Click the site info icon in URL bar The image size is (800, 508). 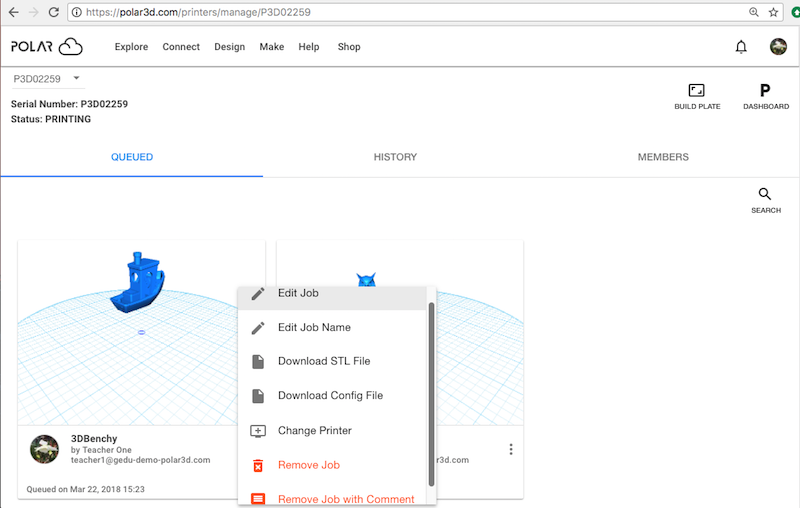77,12
